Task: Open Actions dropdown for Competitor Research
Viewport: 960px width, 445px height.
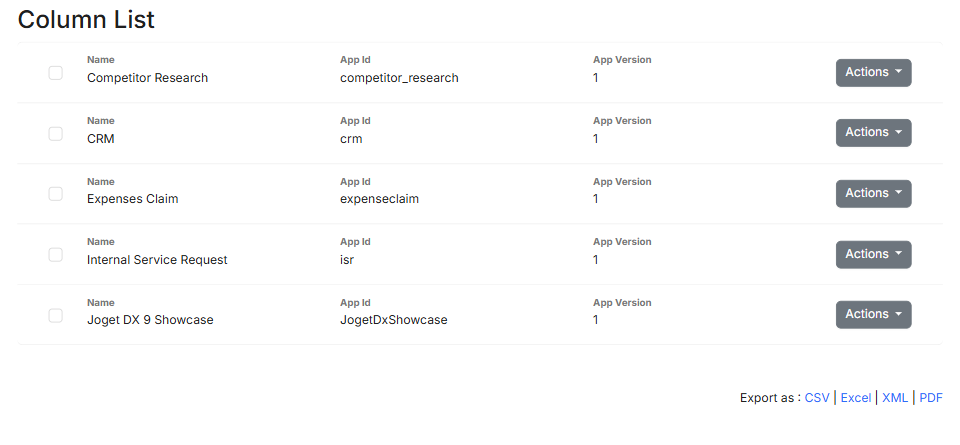Action: point(873,73)
